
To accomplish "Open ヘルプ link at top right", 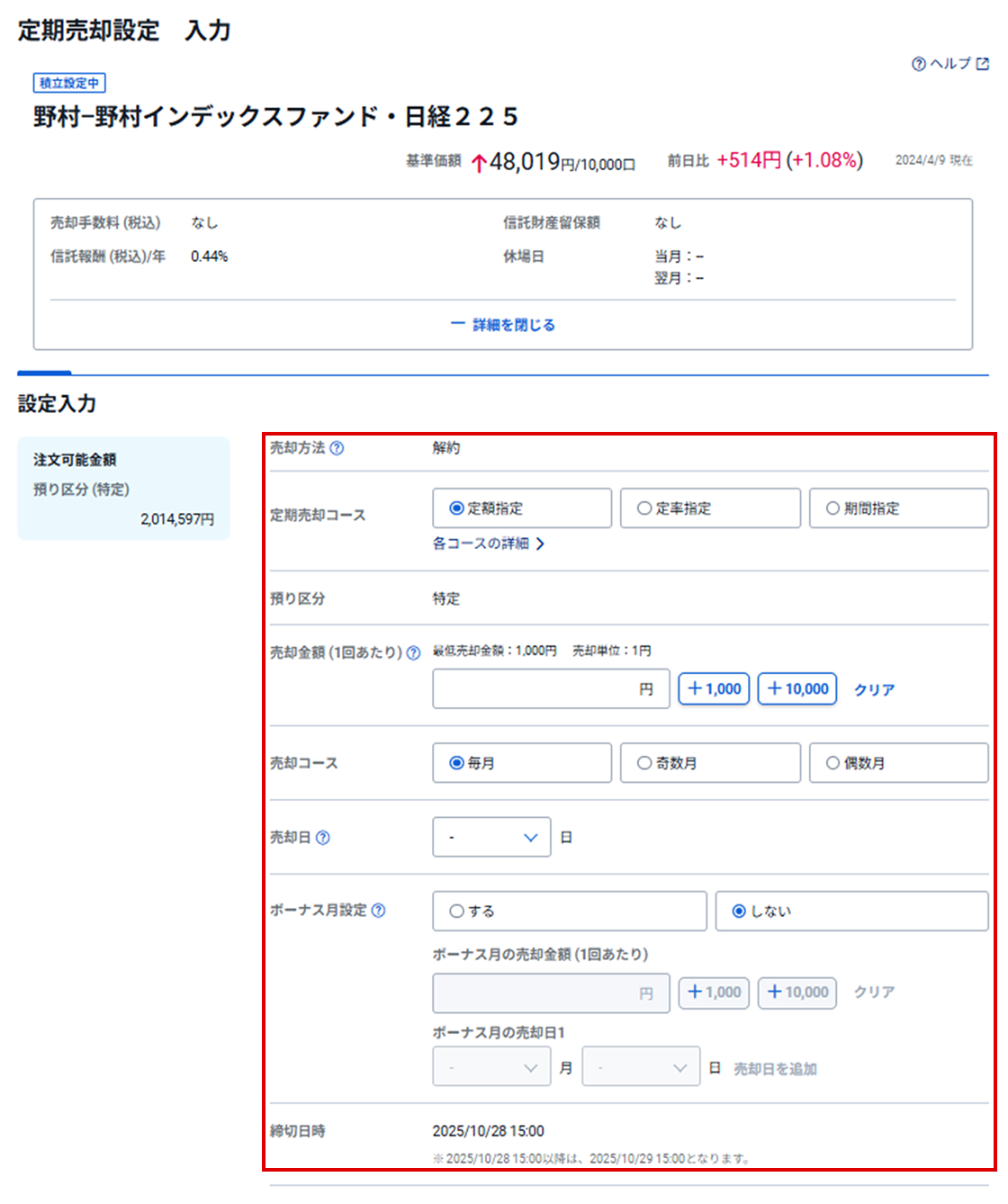I will 949,64.
